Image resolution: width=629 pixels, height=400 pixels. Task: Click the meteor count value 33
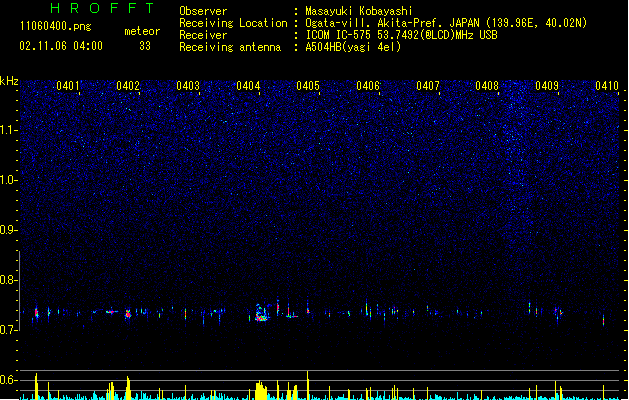(x=145, y=46)
